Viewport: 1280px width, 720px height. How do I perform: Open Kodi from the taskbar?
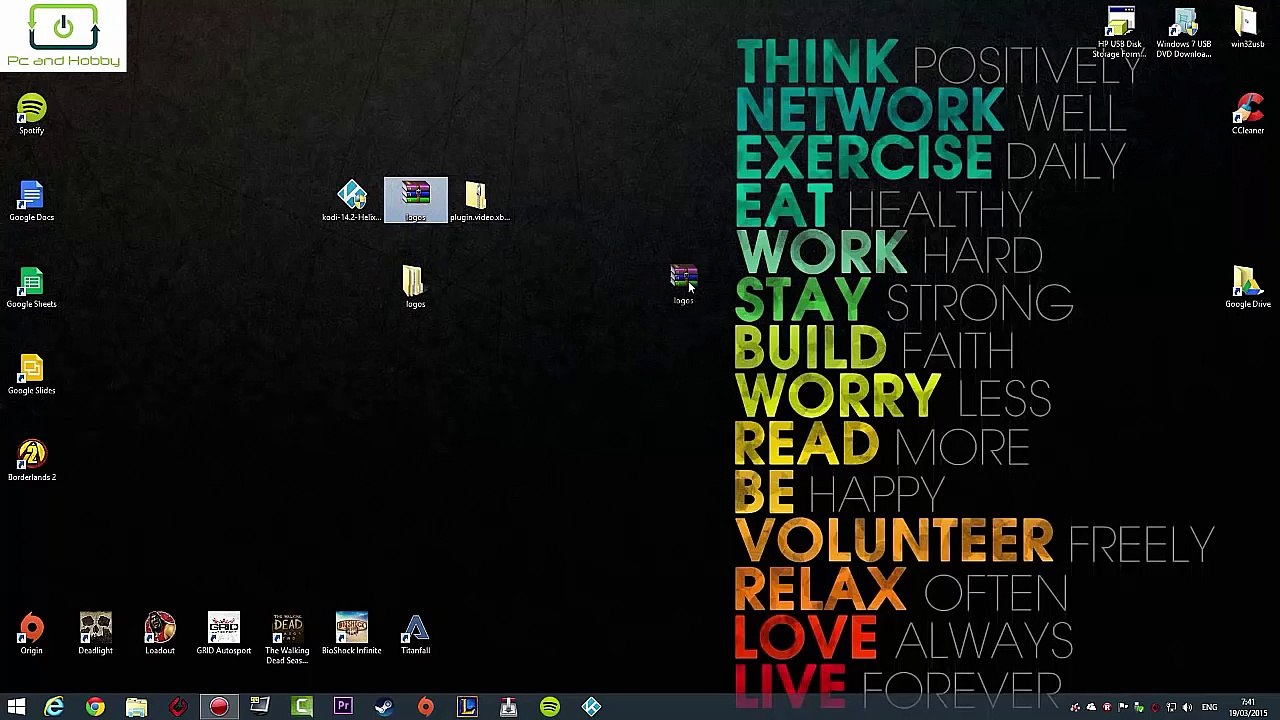(x=591, y=708)
